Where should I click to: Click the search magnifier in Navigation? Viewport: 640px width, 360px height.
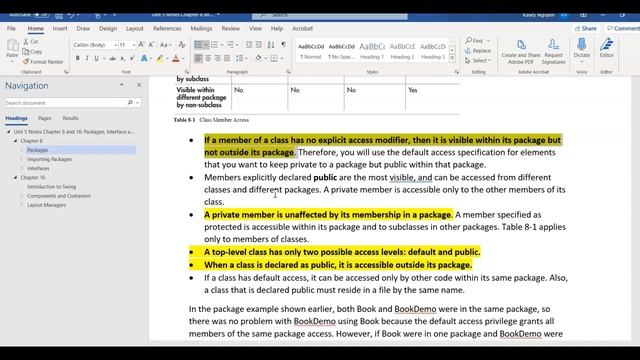130,102
